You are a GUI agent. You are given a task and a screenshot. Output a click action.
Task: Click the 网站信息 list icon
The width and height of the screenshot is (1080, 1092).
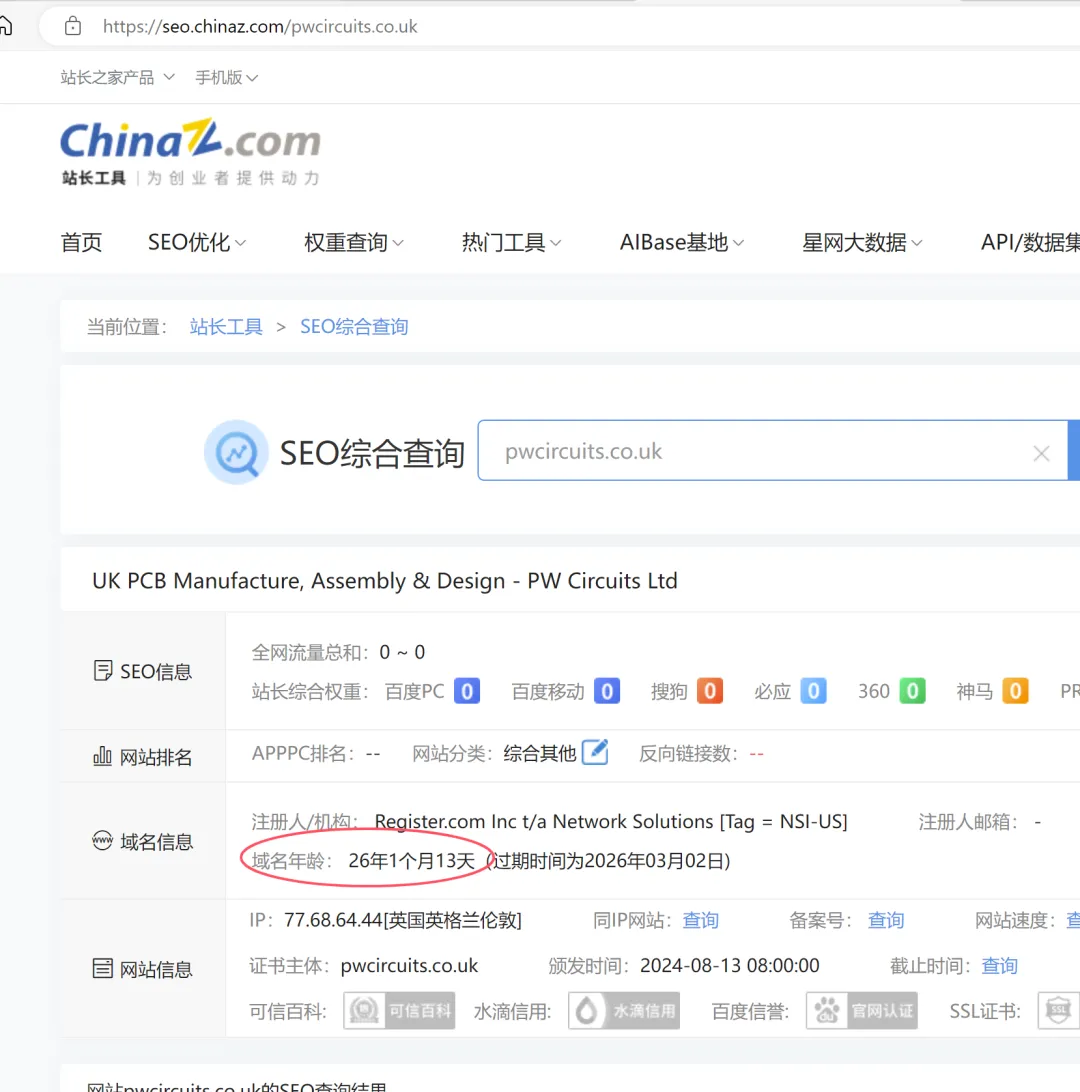tap(102, 968)
